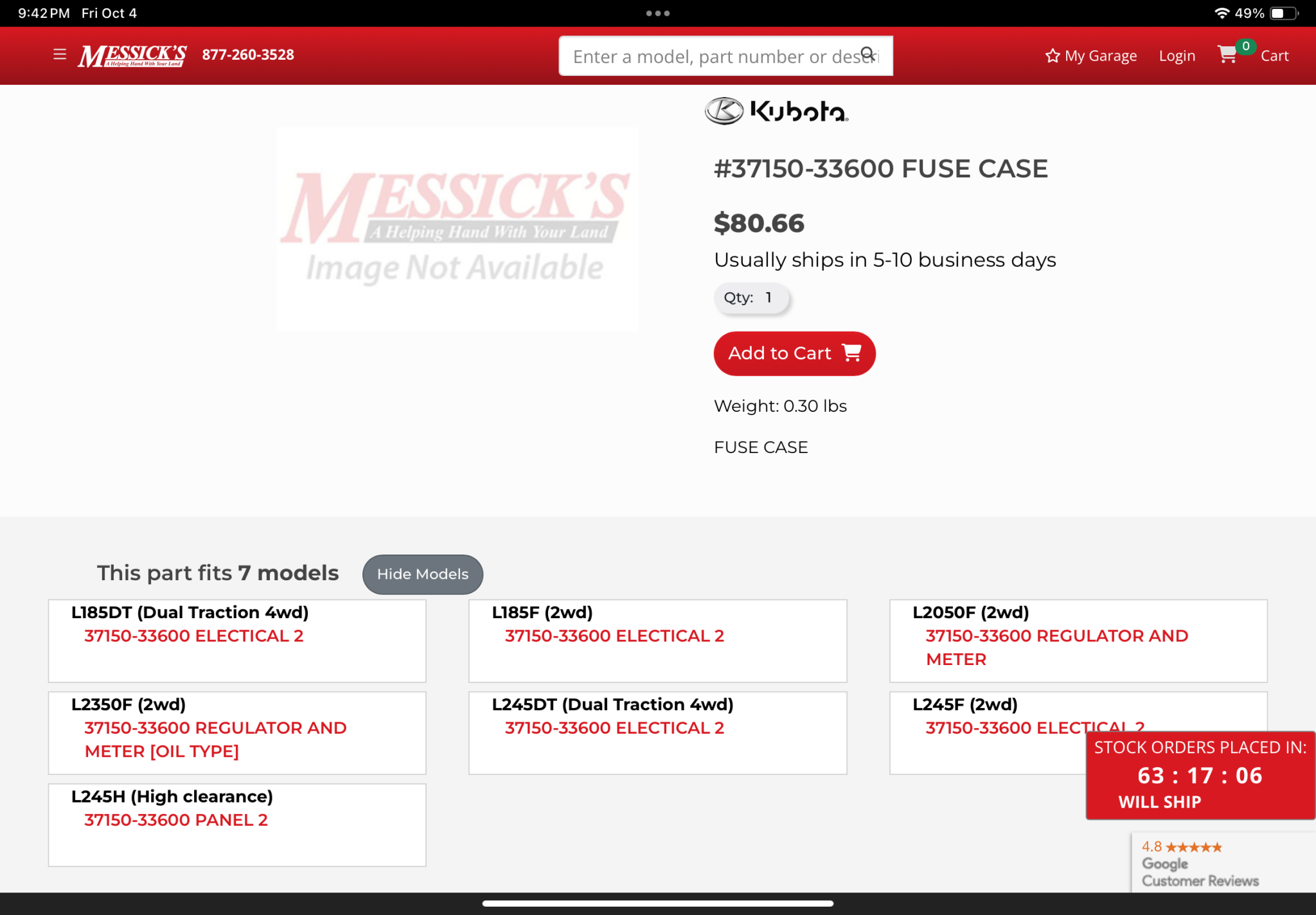The image size is (1316, 915).
Task: Select the L245H (High clearance) model heading
Action: tap(172, 797)
